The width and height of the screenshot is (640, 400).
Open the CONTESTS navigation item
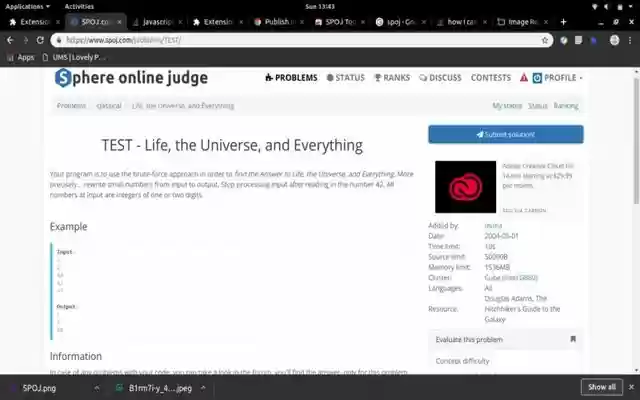(x=491, y=78)
